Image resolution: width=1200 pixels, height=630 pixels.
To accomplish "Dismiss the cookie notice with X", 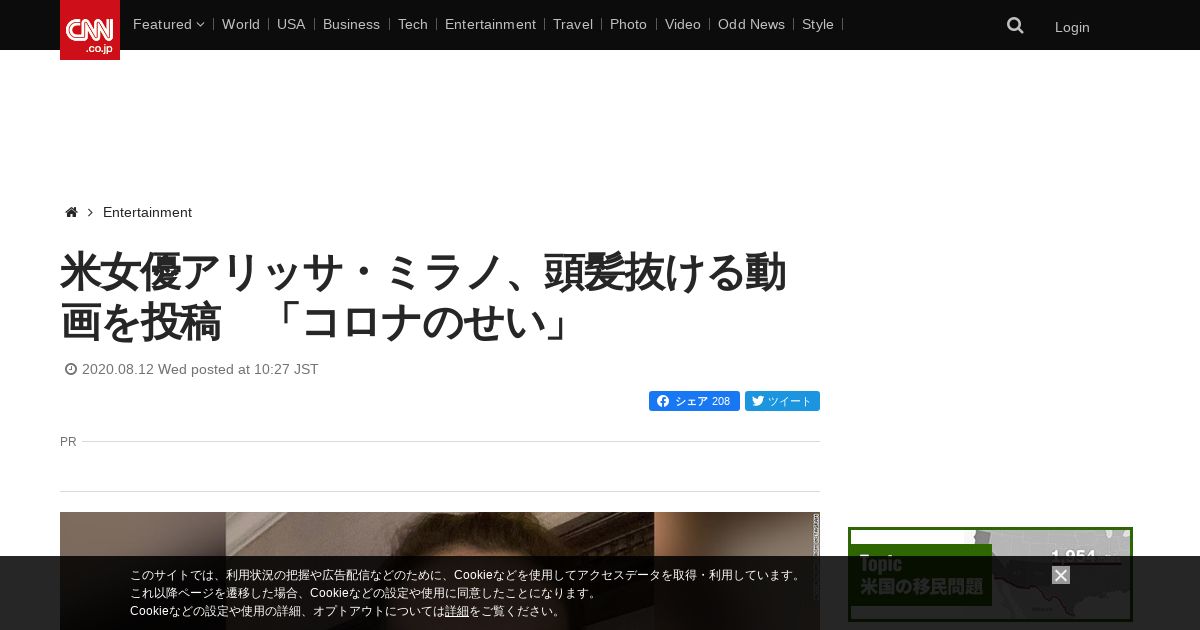I will (x=1061, y=575).
